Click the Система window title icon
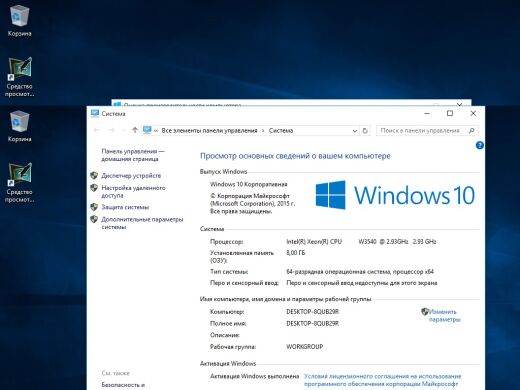 click(x=95, y=113)
